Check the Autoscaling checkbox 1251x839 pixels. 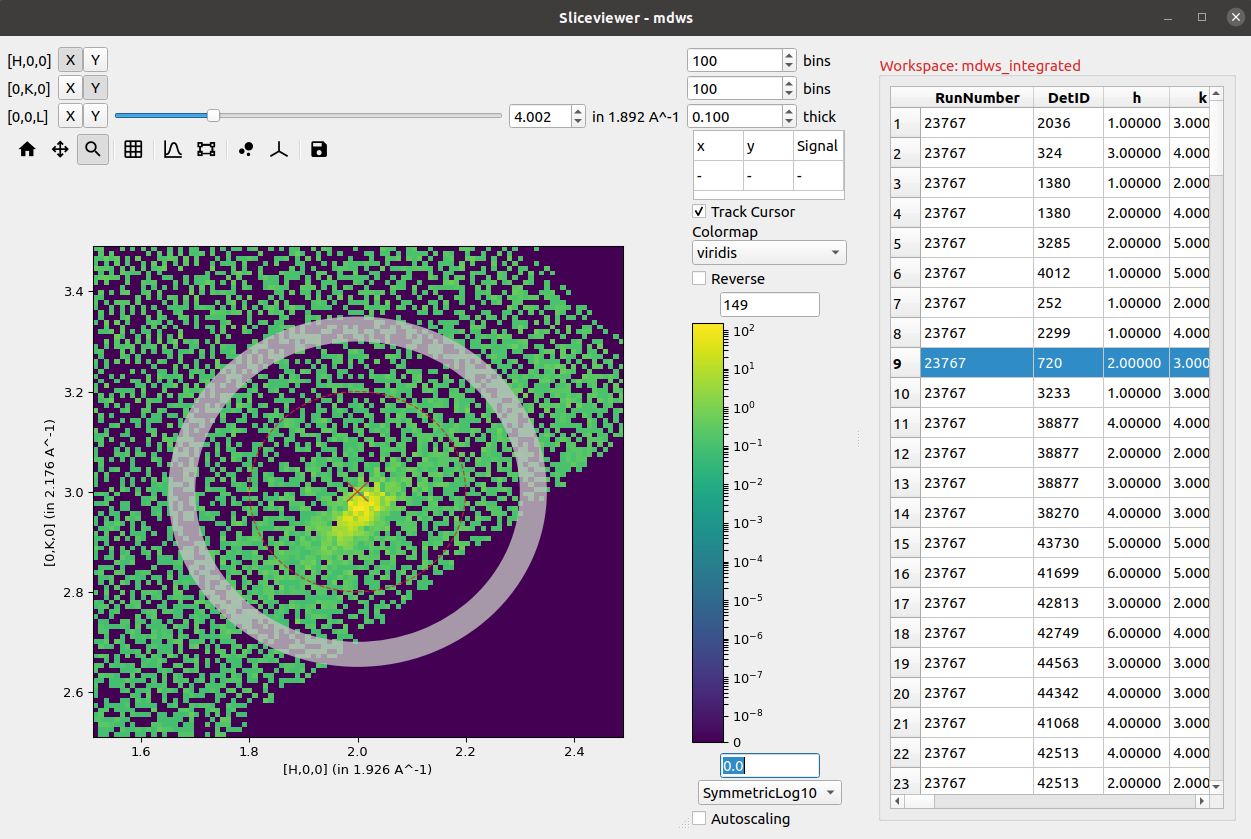(x=700, y=819)
